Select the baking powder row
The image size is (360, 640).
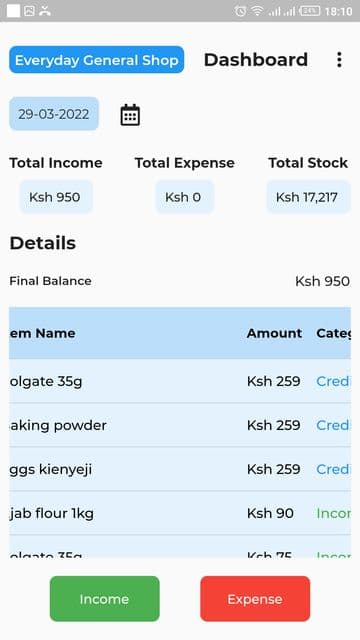[180, 425]
